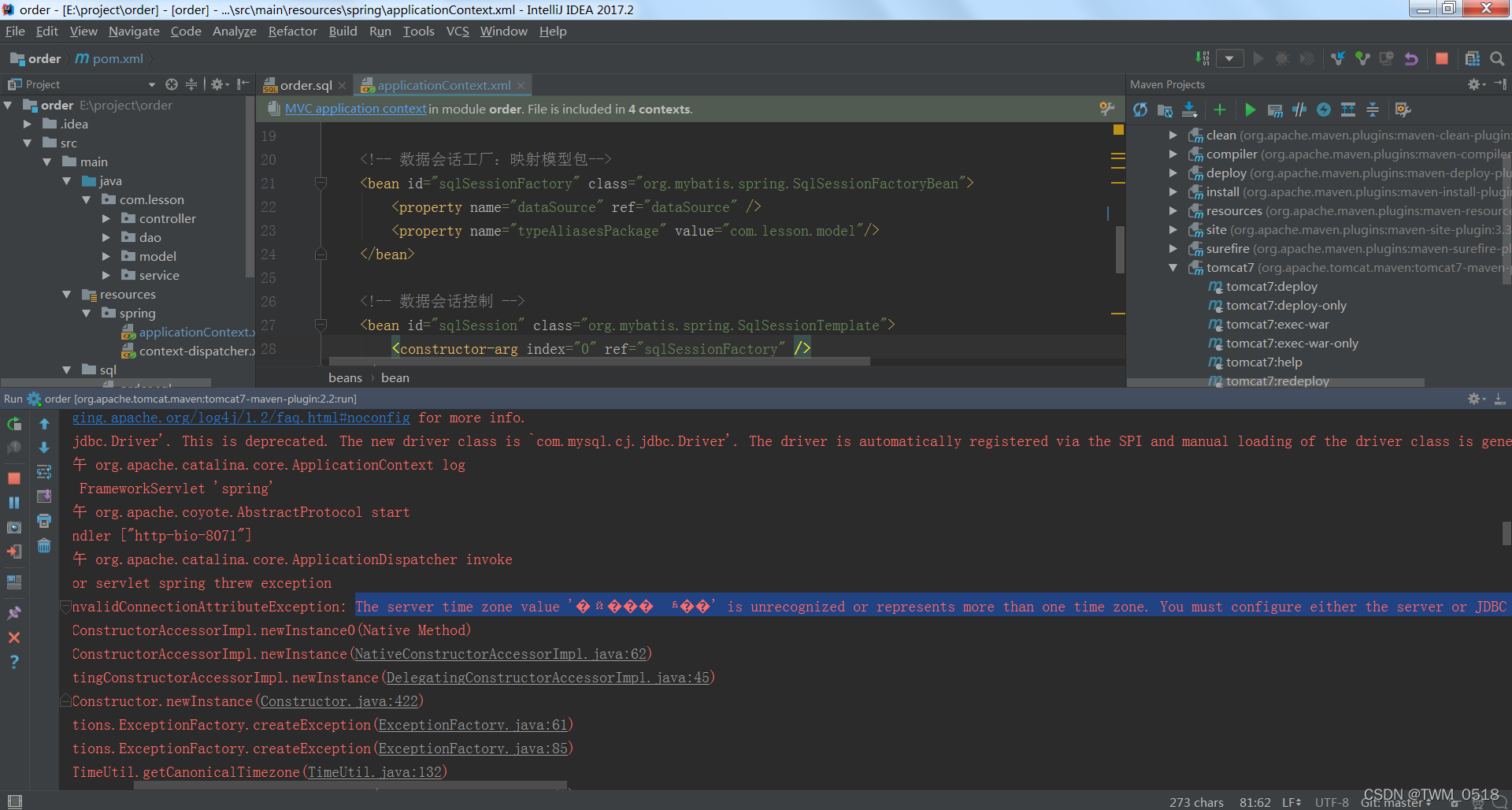1512x810 pixels.
Task: Click the editor horizontal scrollbar
Action: 598,362
